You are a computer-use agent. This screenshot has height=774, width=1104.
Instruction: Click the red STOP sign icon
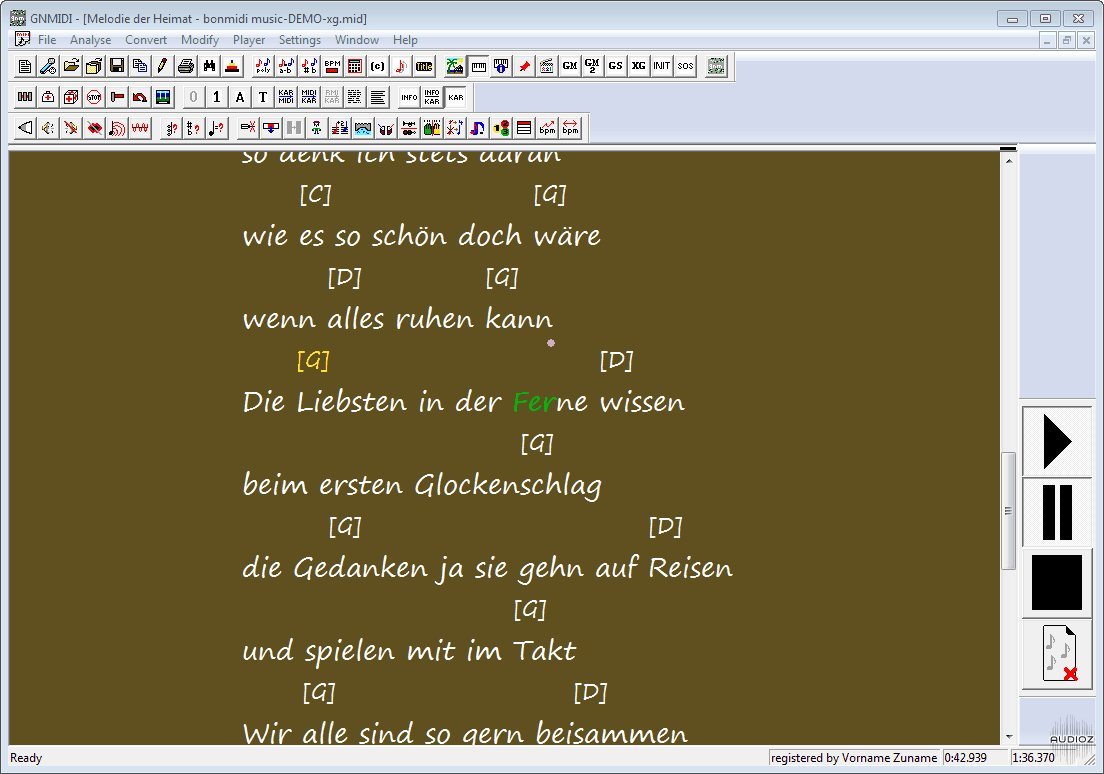(94, 97)
